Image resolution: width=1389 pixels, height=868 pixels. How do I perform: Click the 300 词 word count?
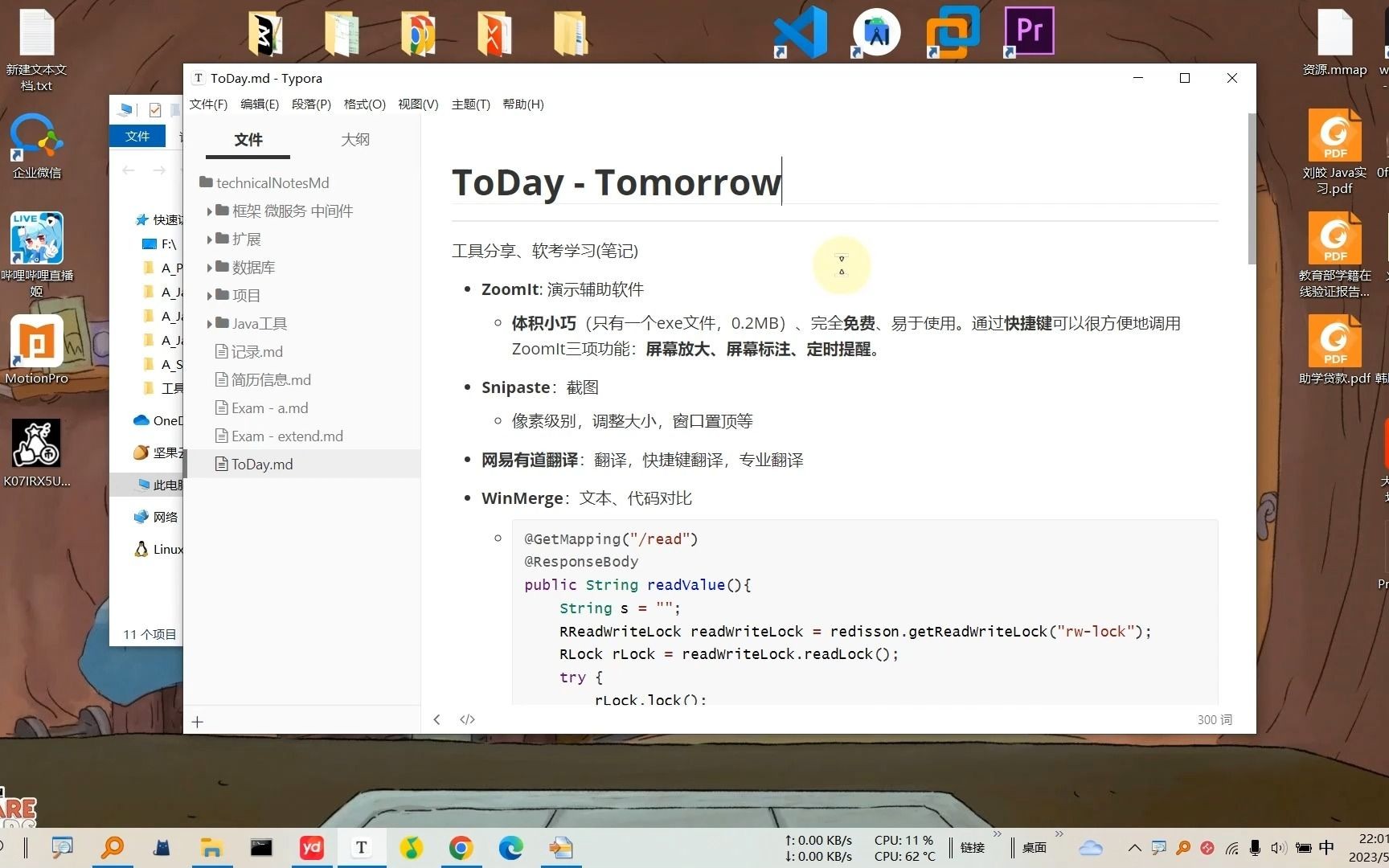[1214, 720]
